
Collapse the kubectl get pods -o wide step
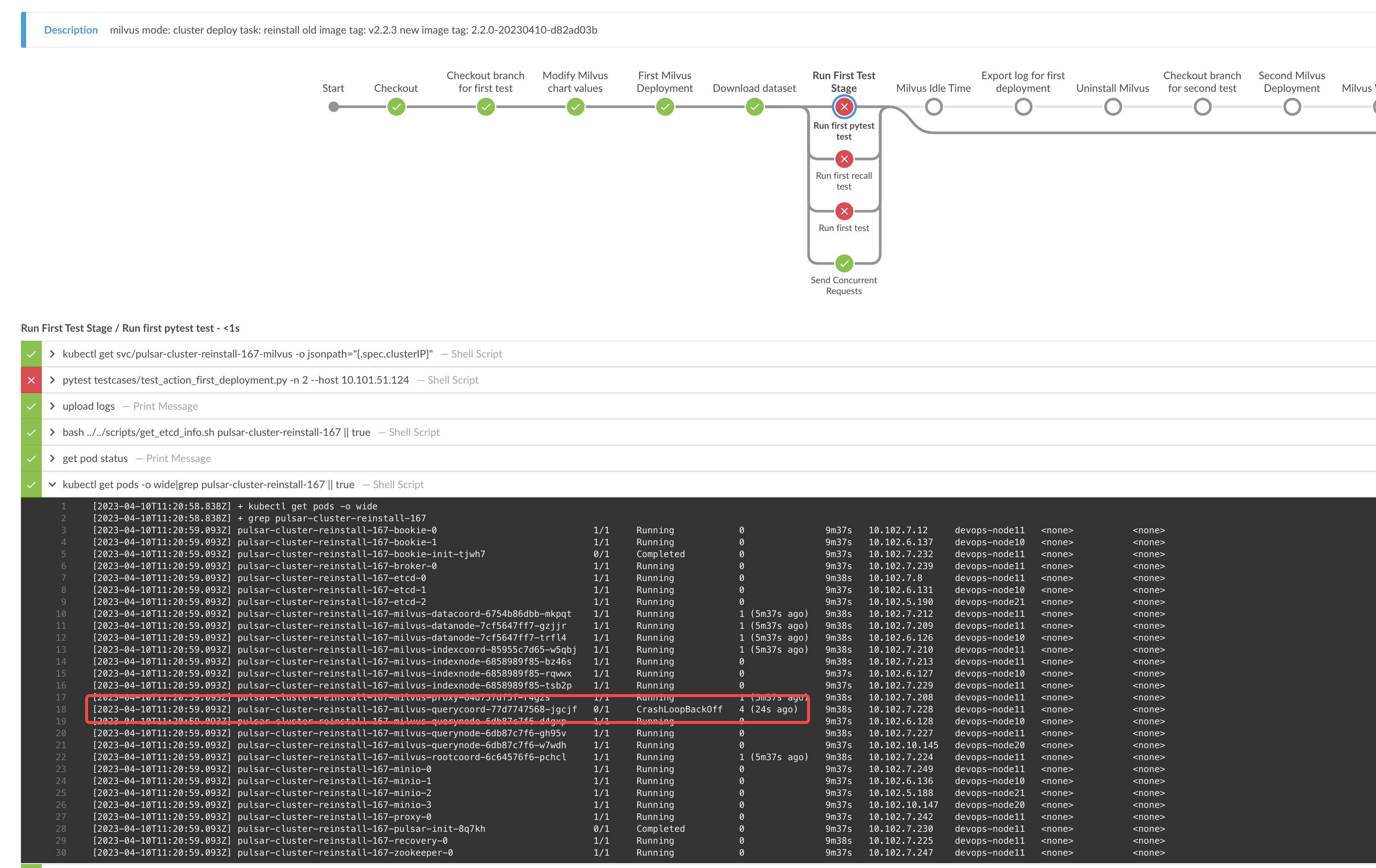pyautogui.click(x=53, y=484)
